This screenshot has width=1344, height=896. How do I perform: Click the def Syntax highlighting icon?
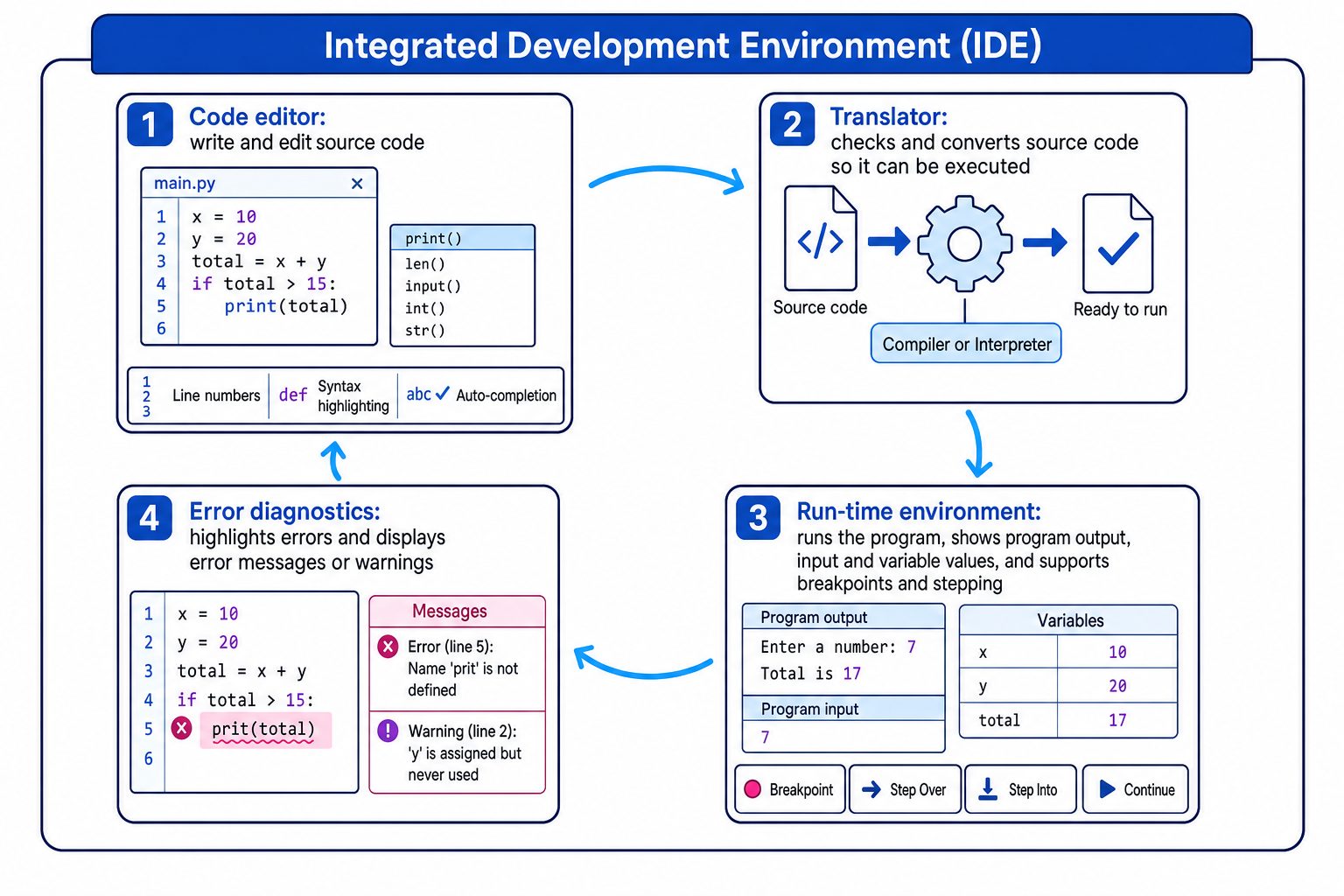pos(293,395)
